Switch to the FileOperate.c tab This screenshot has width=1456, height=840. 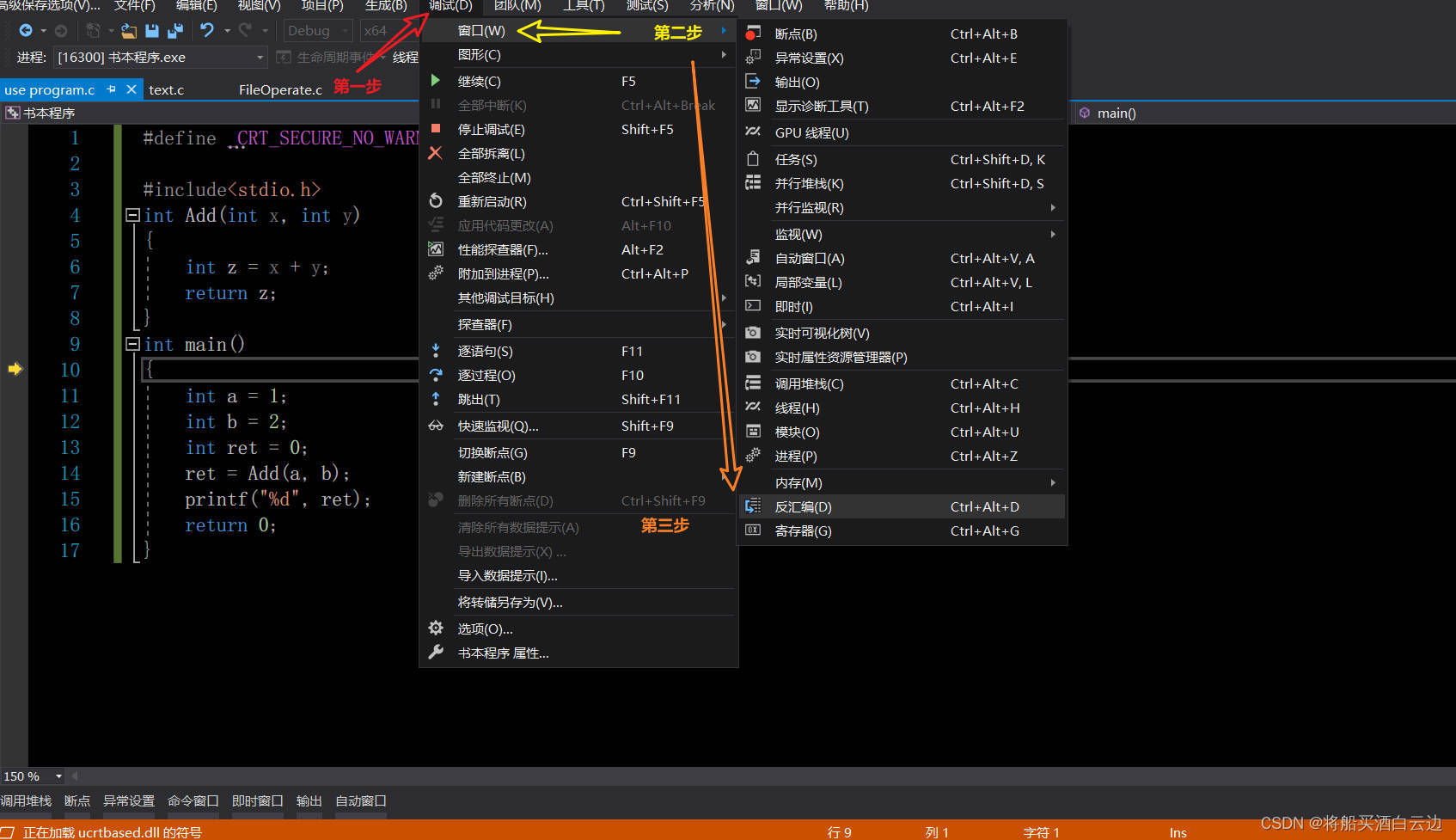pyautogui.click(x=280, y=89)
